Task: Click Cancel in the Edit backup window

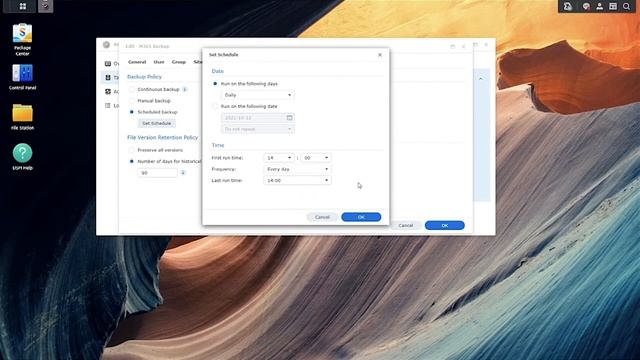Action: coord(406,225)
